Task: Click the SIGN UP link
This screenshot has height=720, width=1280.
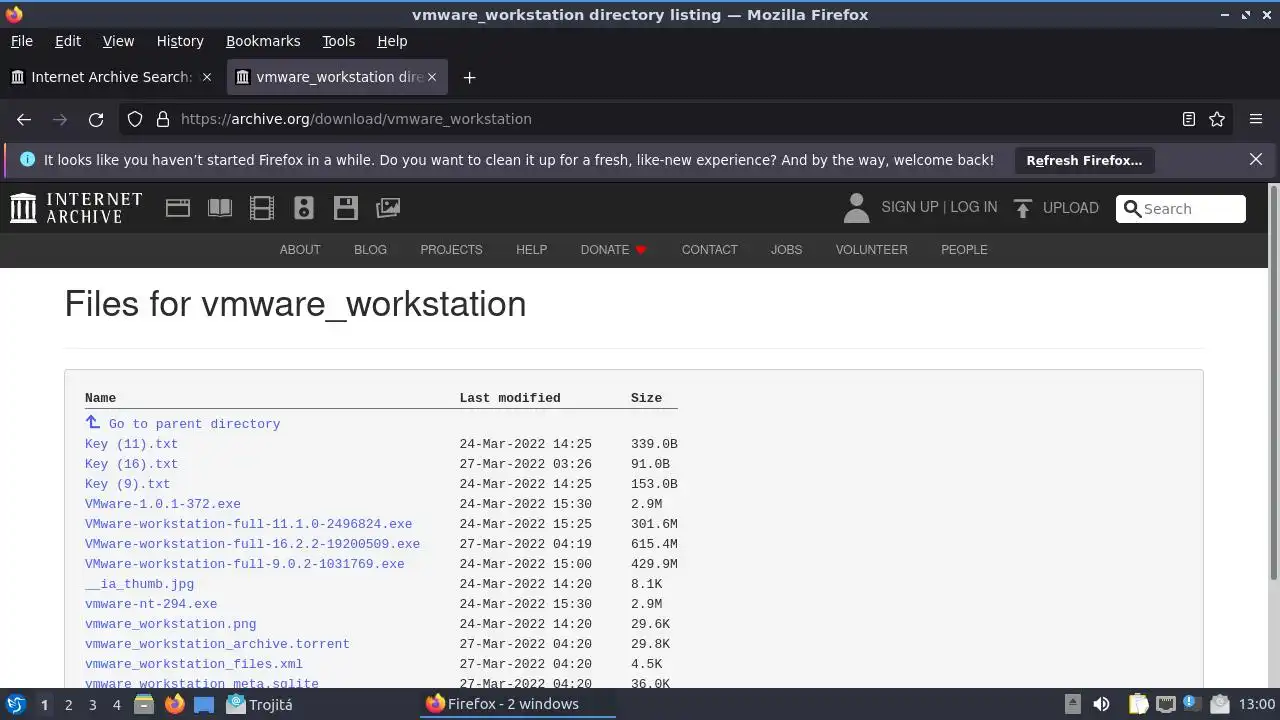Action: (910, 207)
